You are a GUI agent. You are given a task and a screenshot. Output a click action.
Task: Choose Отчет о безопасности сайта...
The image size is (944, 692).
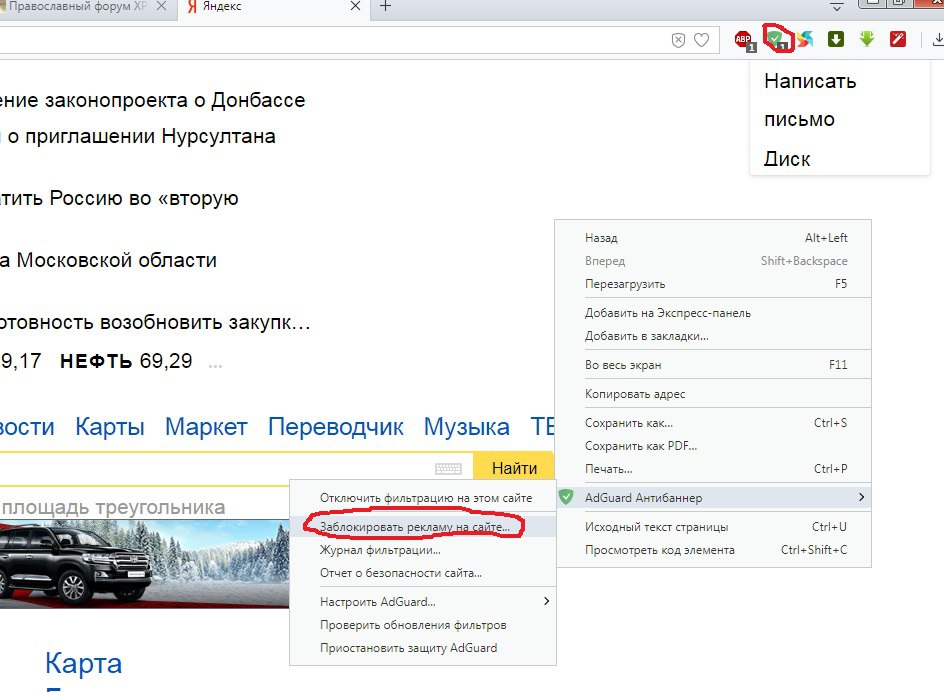pos(423,573)
